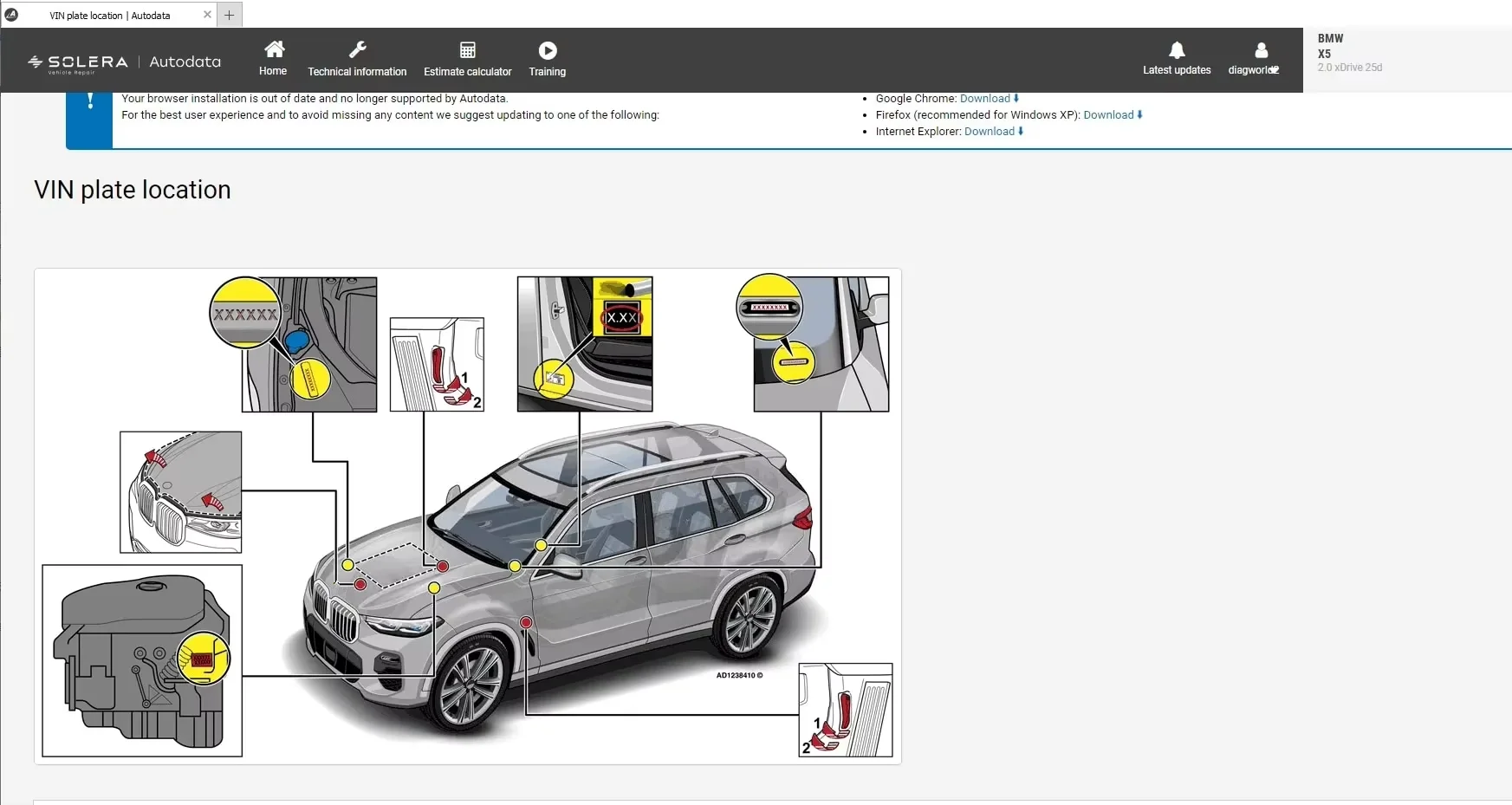This screenshot has width=1512, height=805.
Task: Open a new tab with the plus button
Action: click(229, 15)
